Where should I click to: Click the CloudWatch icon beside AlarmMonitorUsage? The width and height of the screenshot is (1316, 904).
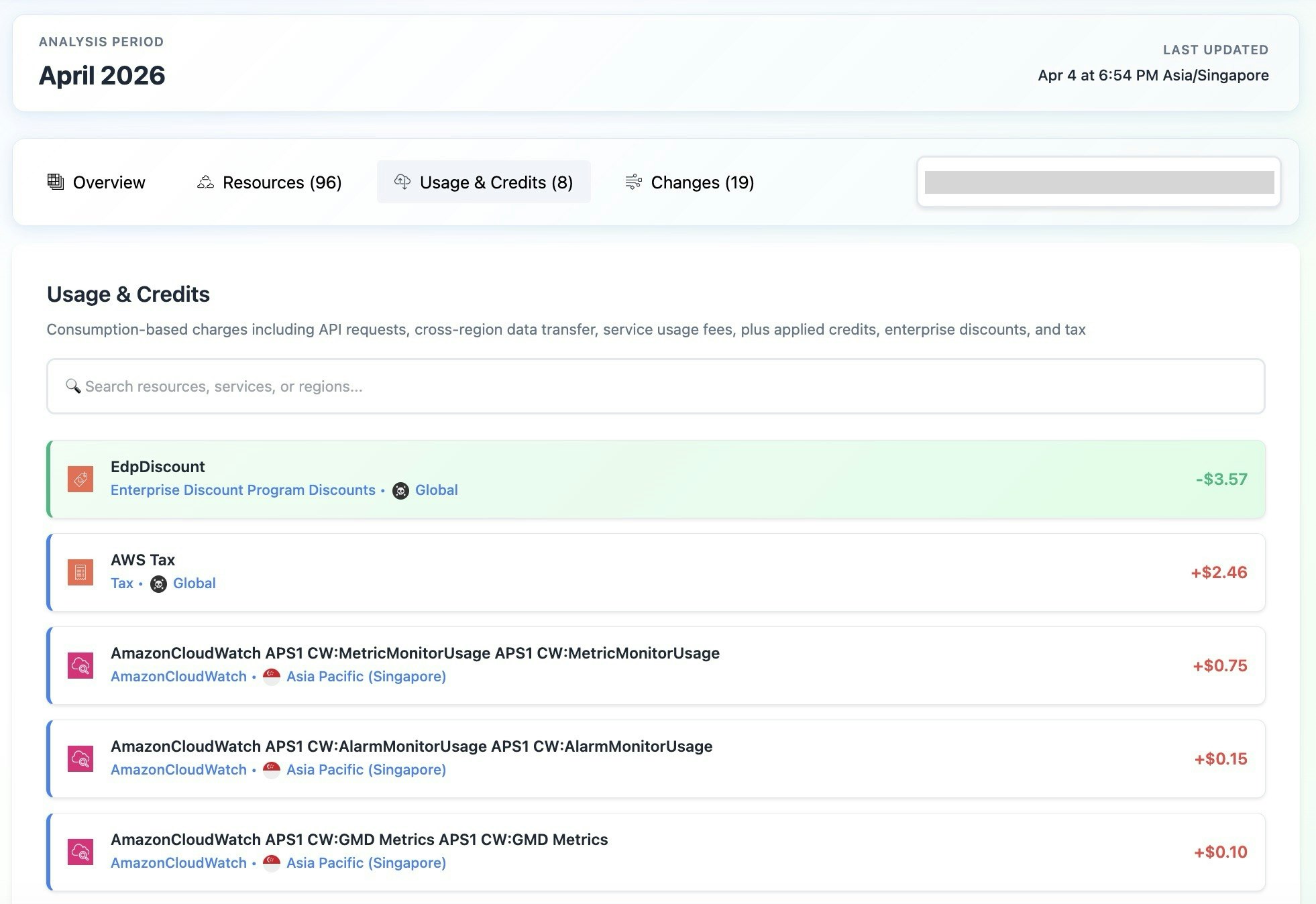pos(80,758)
